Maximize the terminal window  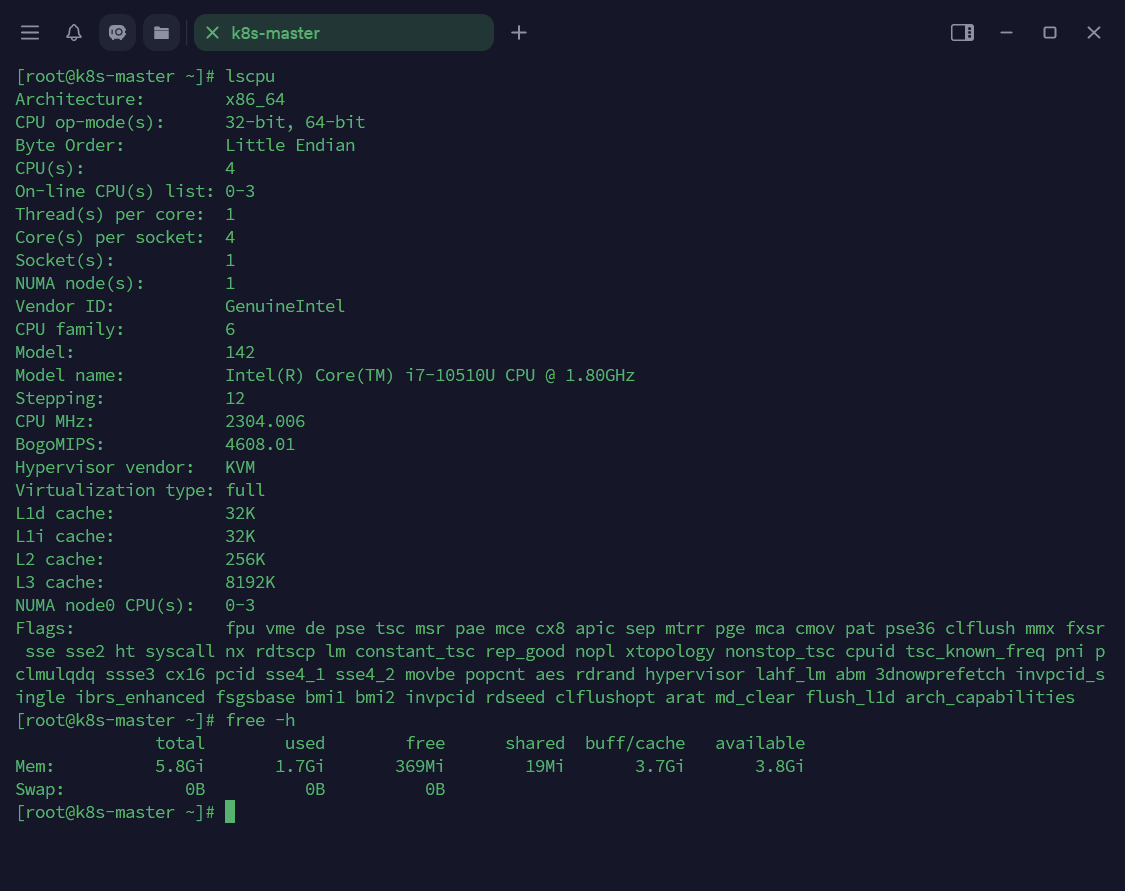click(1050, 33)
